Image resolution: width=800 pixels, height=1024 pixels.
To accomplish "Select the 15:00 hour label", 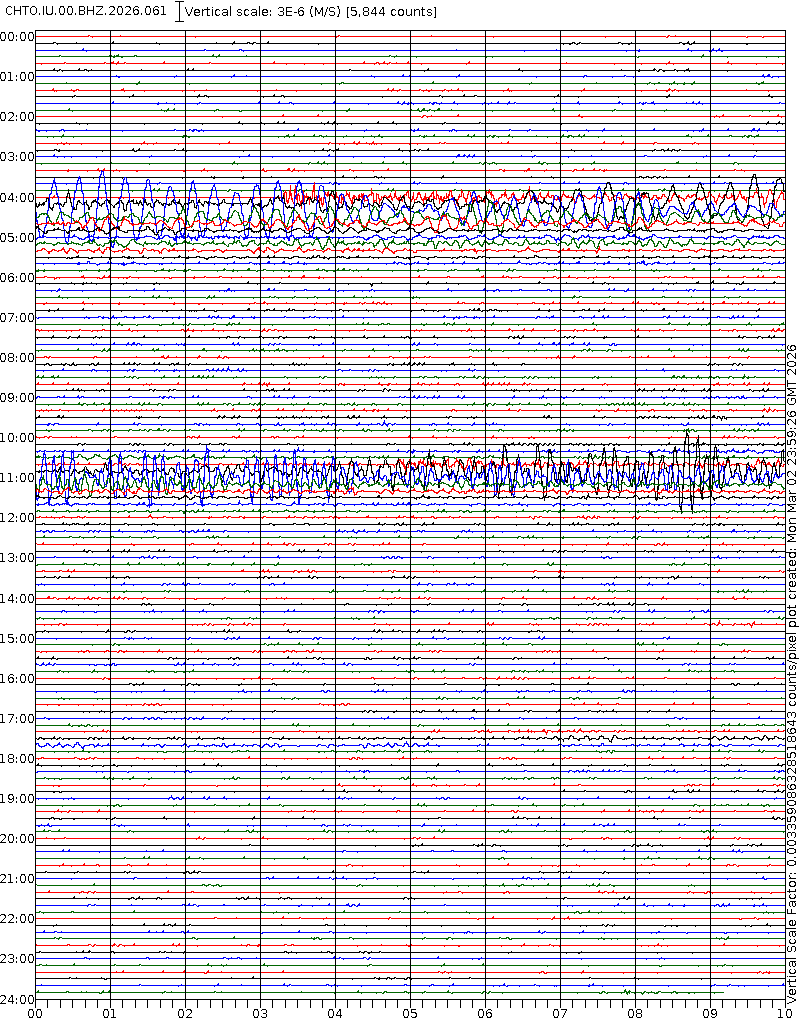I will (x=17, y=638).
